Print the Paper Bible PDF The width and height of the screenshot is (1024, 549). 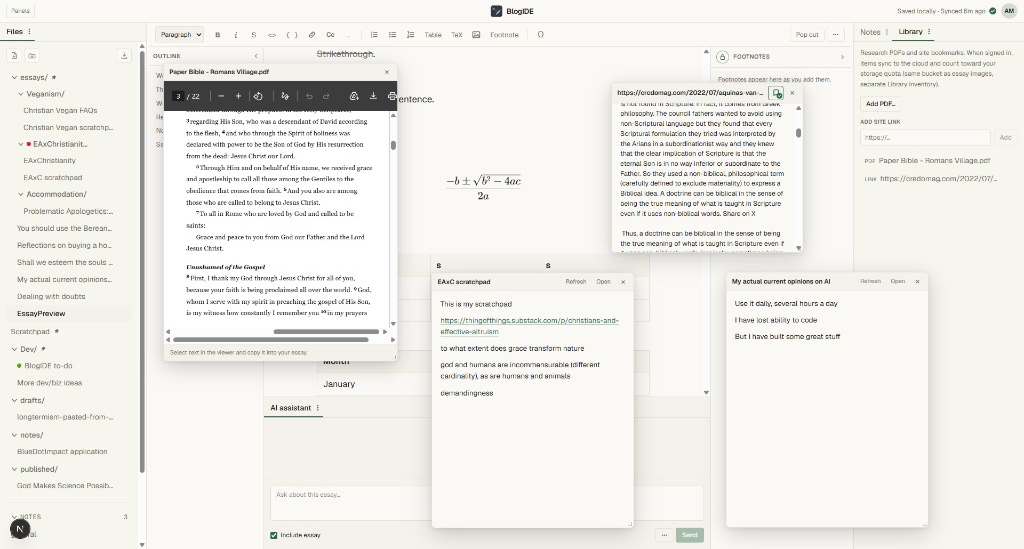pyautogui.click(x=391, y=96)
